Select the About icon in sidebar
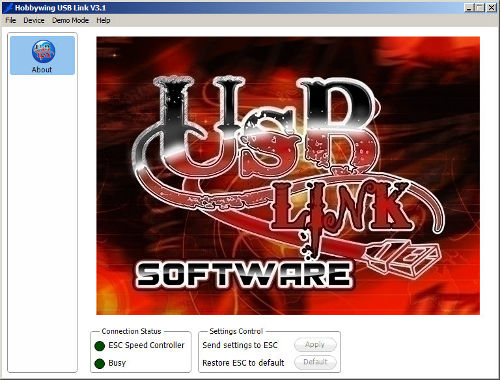500x380 pixels. coord(42,55)
